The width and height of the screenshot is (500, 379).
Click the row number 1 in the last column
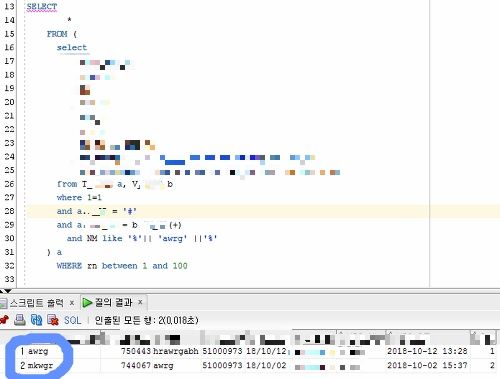coord(492,351)
